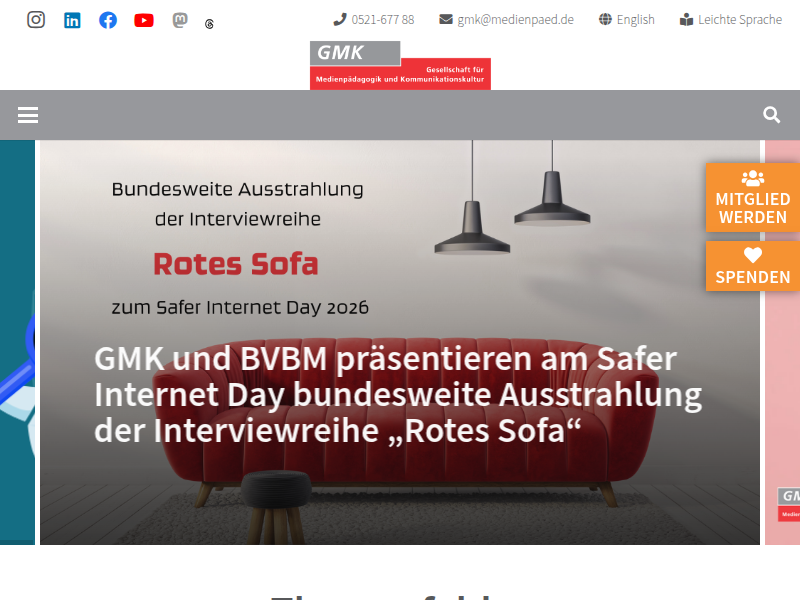Viewport: 800px width, 600px height.
Task: Click the heart icon on Spenden
Action: (x=753, y=255)
